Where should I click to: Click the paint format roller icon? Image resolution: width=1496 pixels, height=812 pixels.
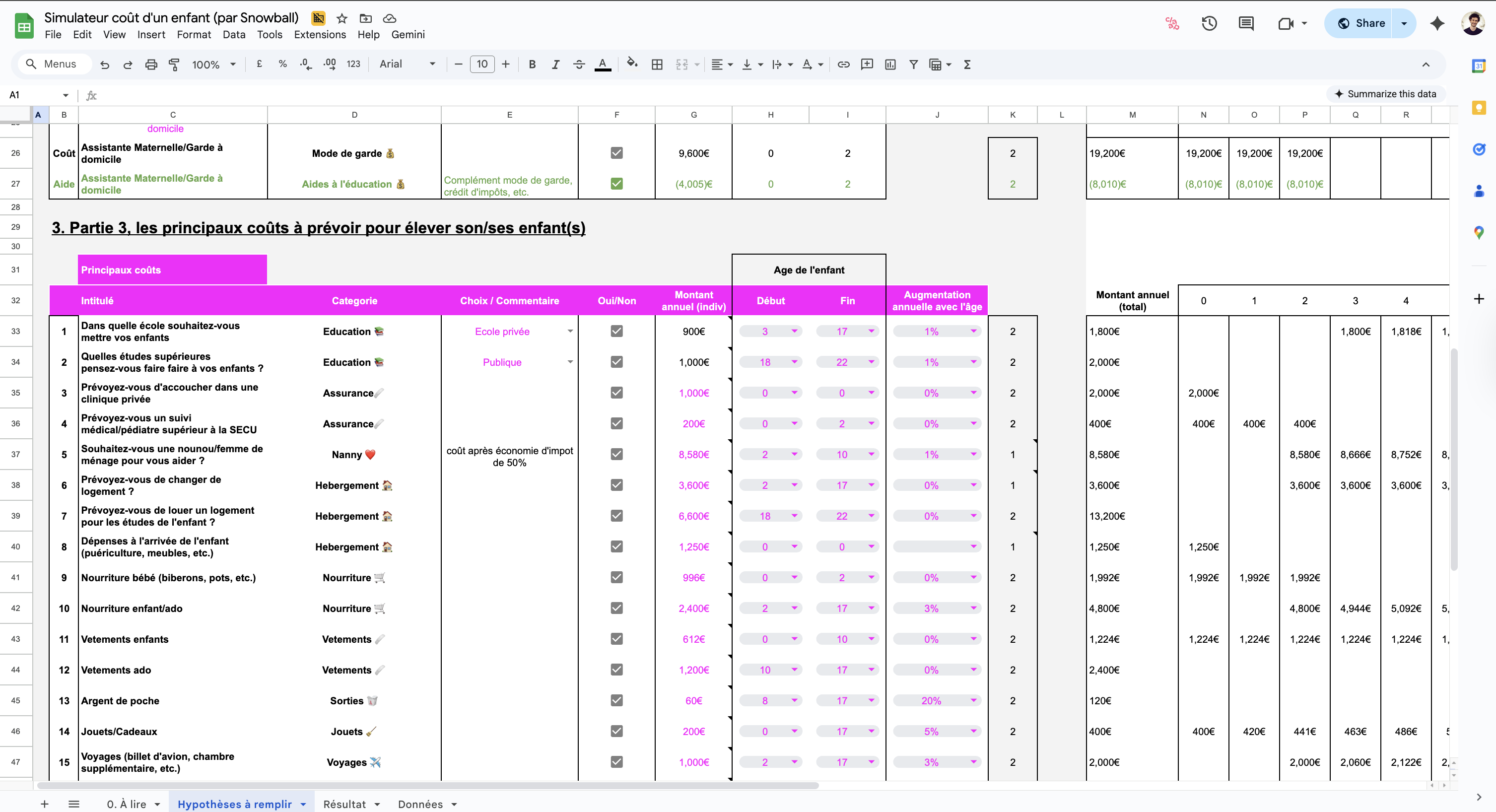174,65
